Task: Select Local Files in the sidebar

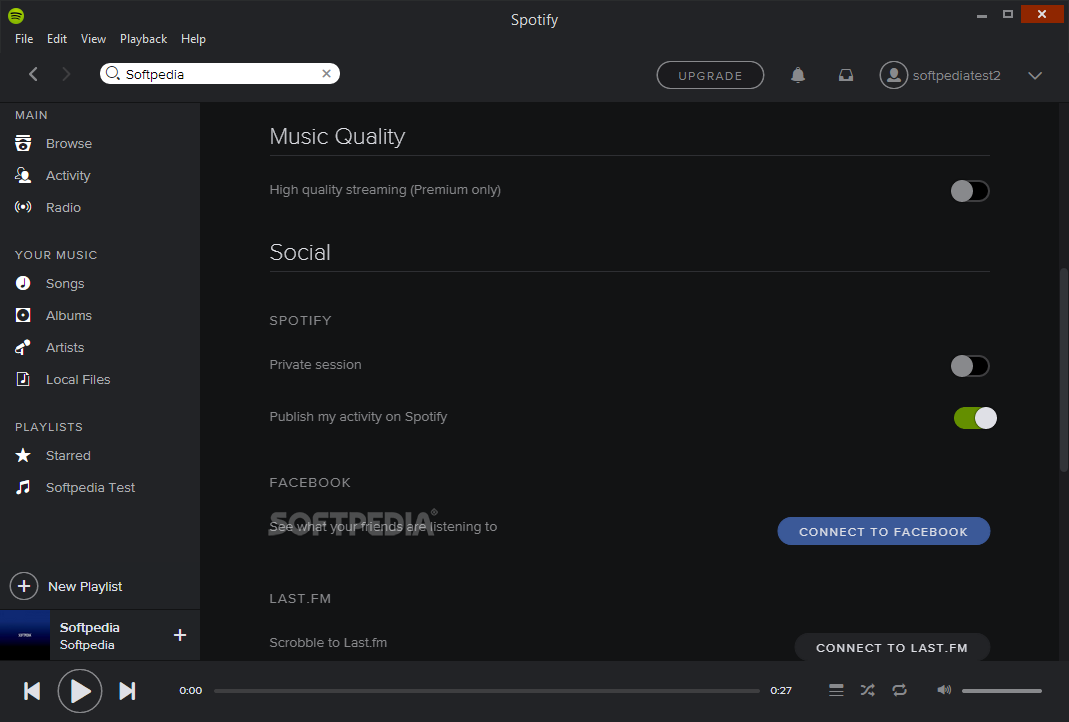Action: coord(78,380)
